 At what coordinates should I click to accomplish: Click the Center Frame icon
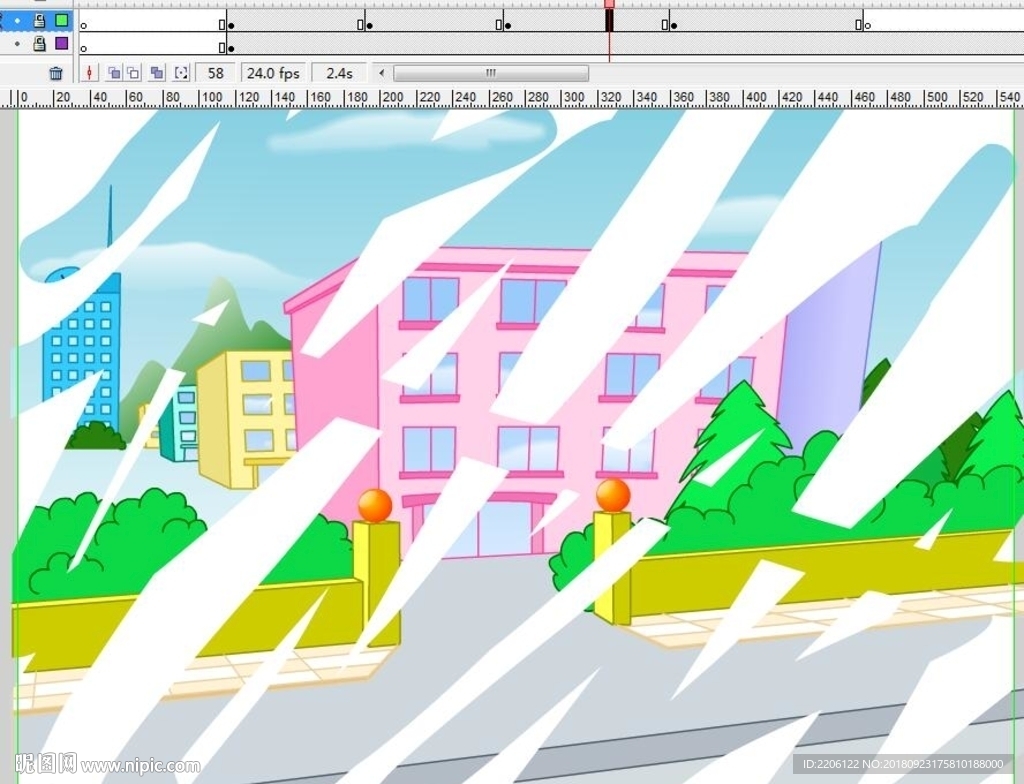click(90, 73)
